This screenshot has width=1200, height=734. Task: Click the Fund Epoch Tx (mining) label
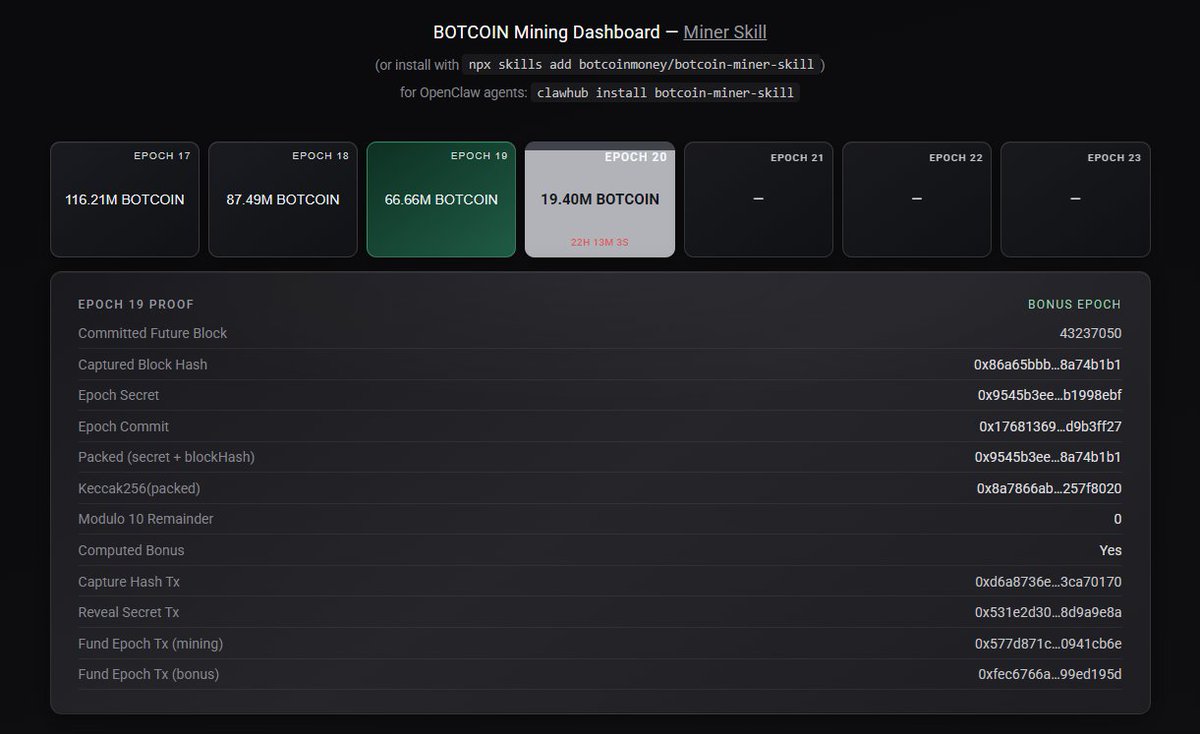point(151,644)
